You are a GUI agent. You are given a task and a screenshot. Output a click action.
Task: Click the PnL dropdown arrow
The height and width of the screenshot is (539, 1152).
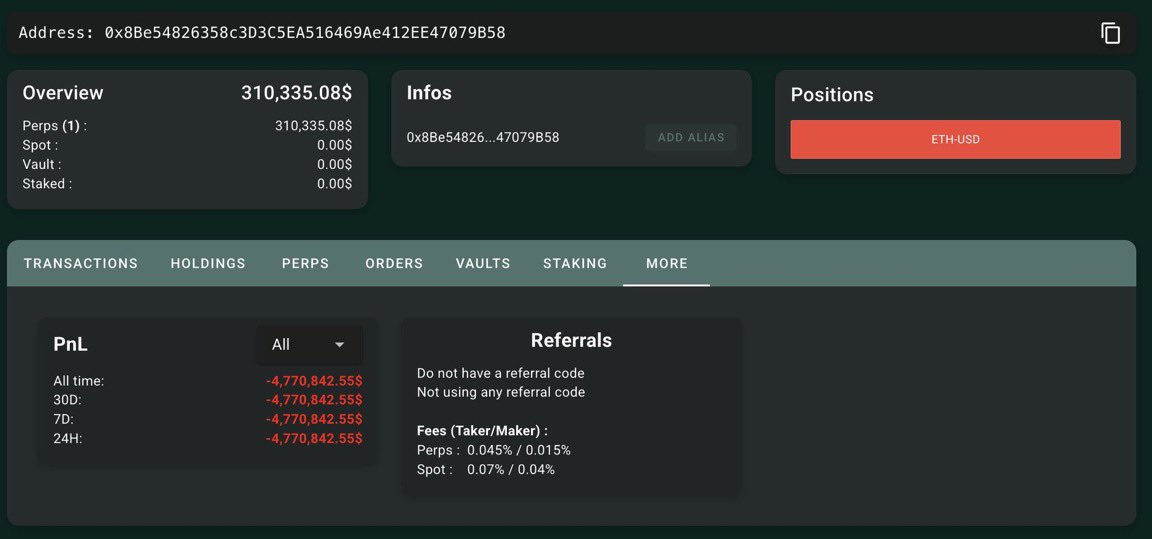click(x=339, y=344)
